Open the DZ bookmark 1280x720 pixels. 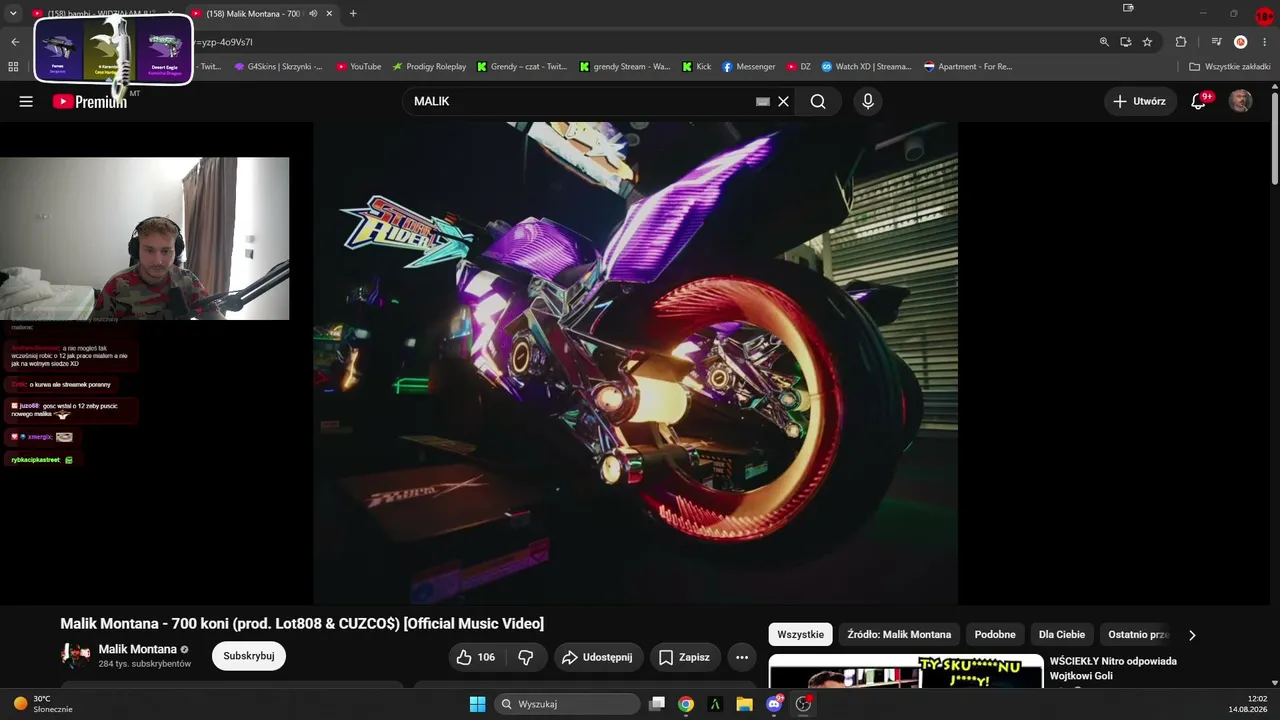799,67
